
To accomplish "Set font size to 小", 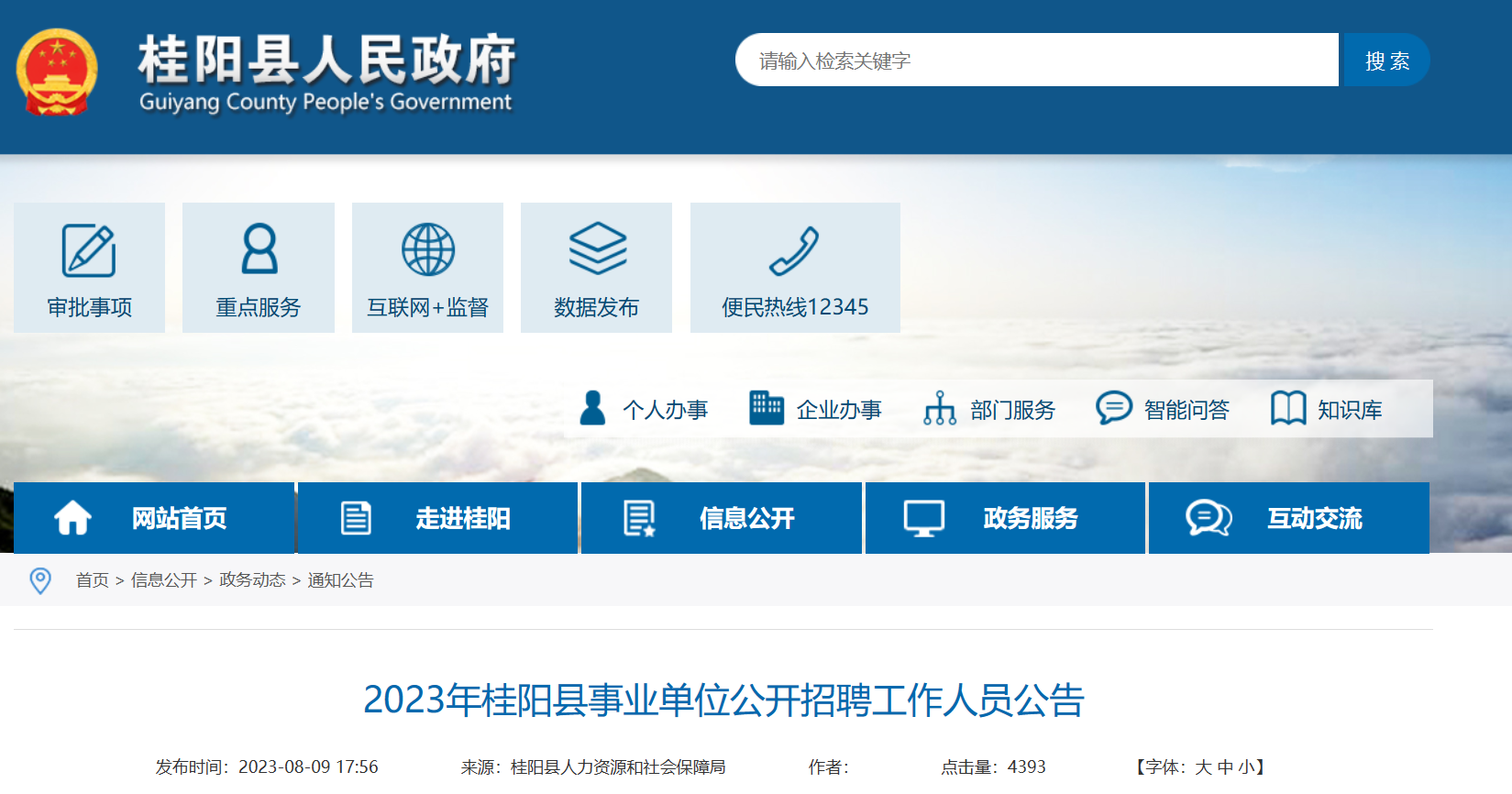I will (1247, 767).
